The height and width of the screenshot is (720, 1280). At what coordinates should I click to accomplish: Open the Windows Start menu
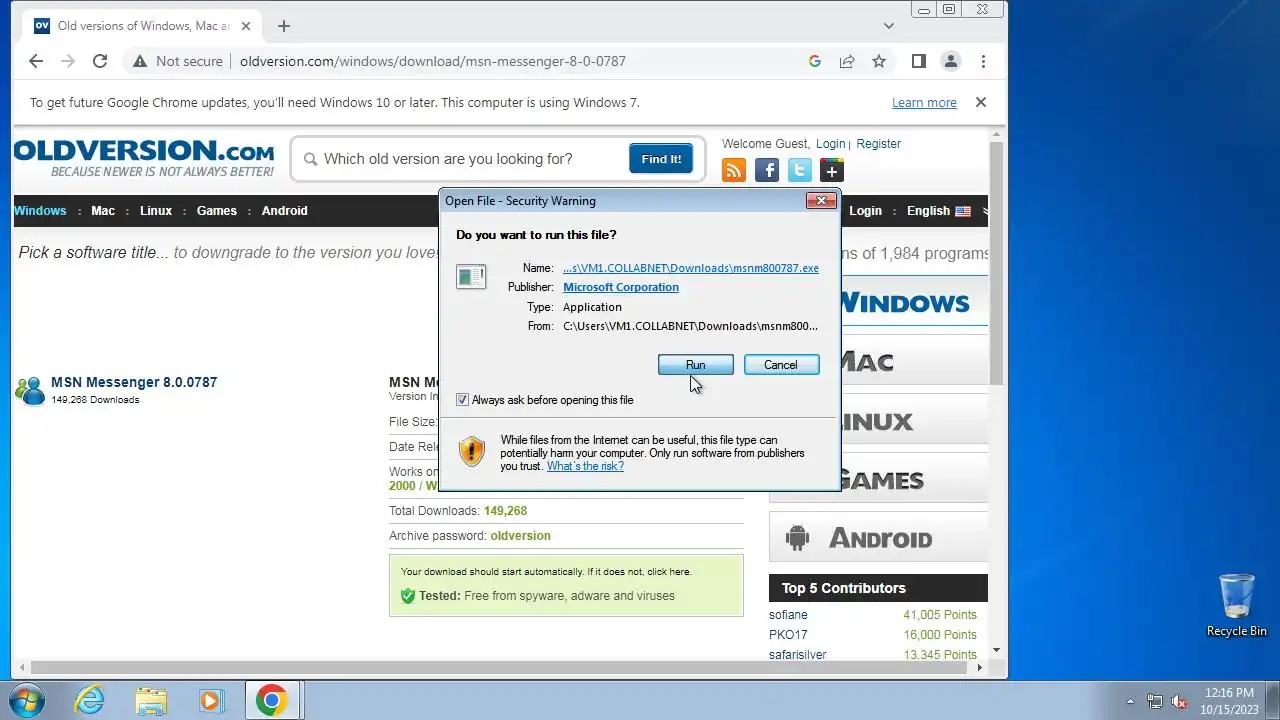coord(26,700)
